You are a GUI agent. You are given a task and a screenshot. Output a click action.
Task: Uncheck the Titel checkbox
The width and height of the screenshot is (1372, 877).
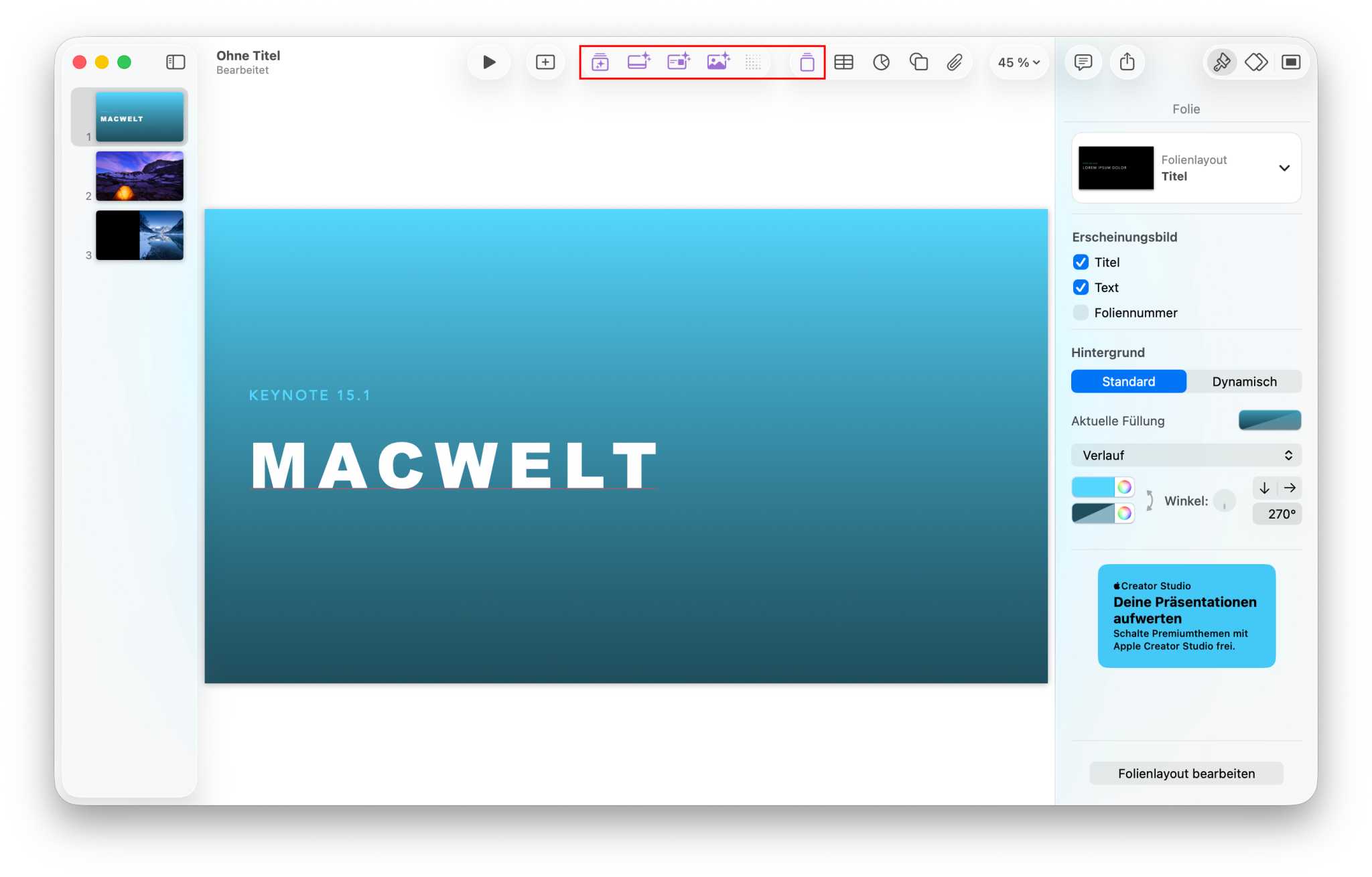click(1081, 262)
